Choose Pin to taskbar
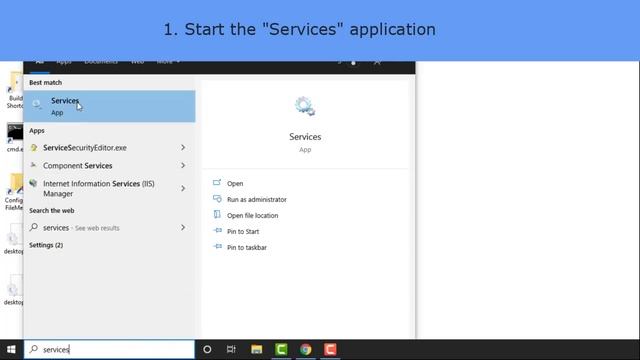Viewport: 640px width, 360px height. pyautogui.click(x=247, y=247)
